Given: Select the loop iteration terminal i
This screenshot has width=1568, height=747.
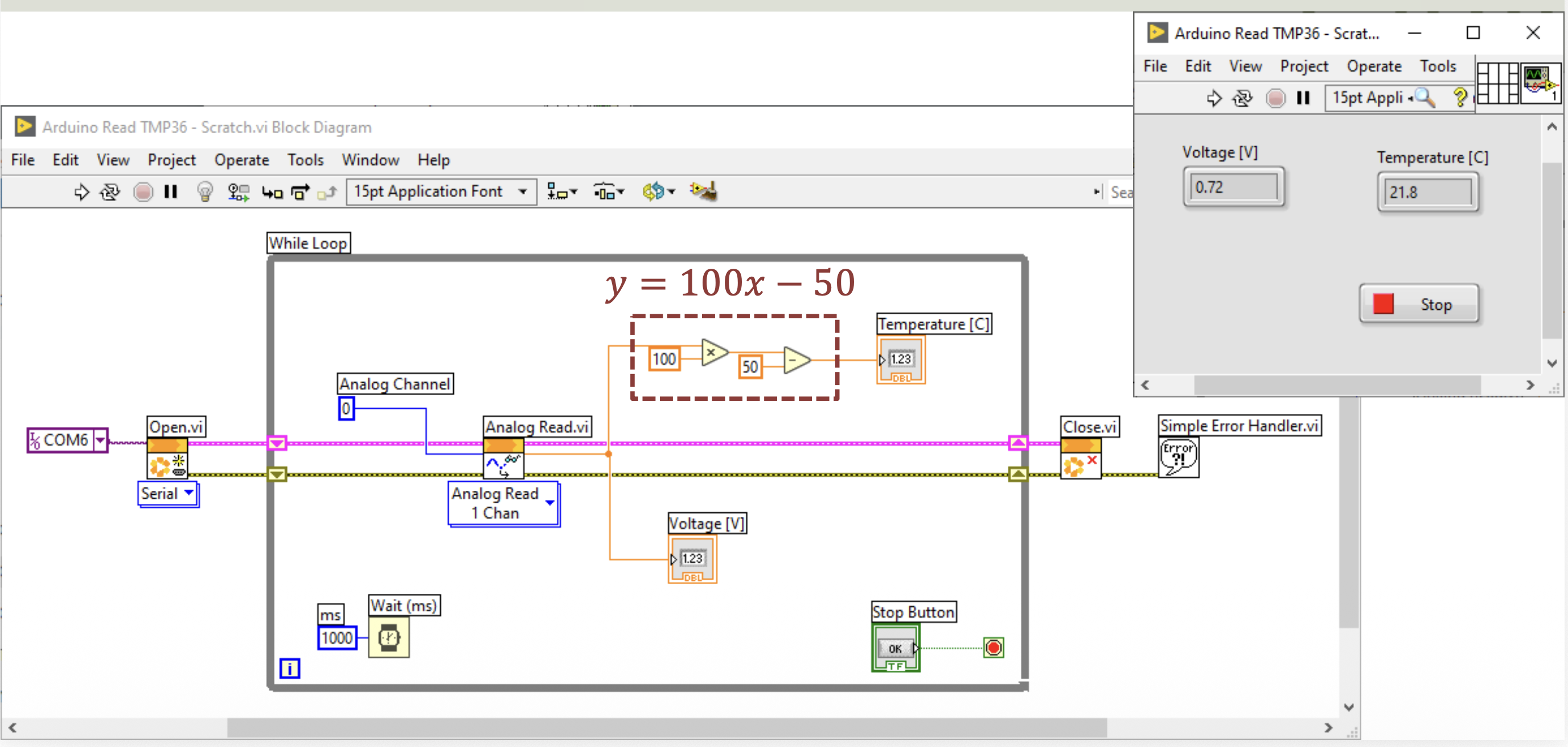Looking at the screenshot, I should [290, 668].
